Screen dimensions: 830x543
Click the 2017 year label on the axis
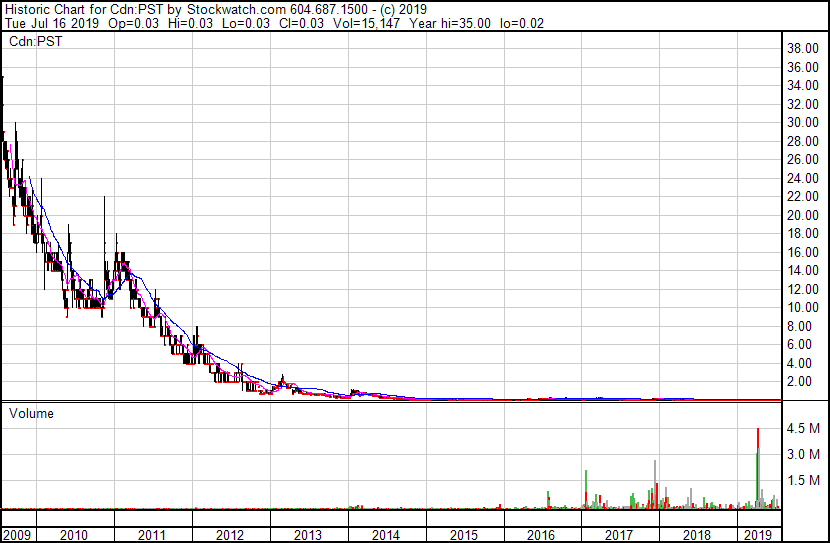tap(619, 535)
